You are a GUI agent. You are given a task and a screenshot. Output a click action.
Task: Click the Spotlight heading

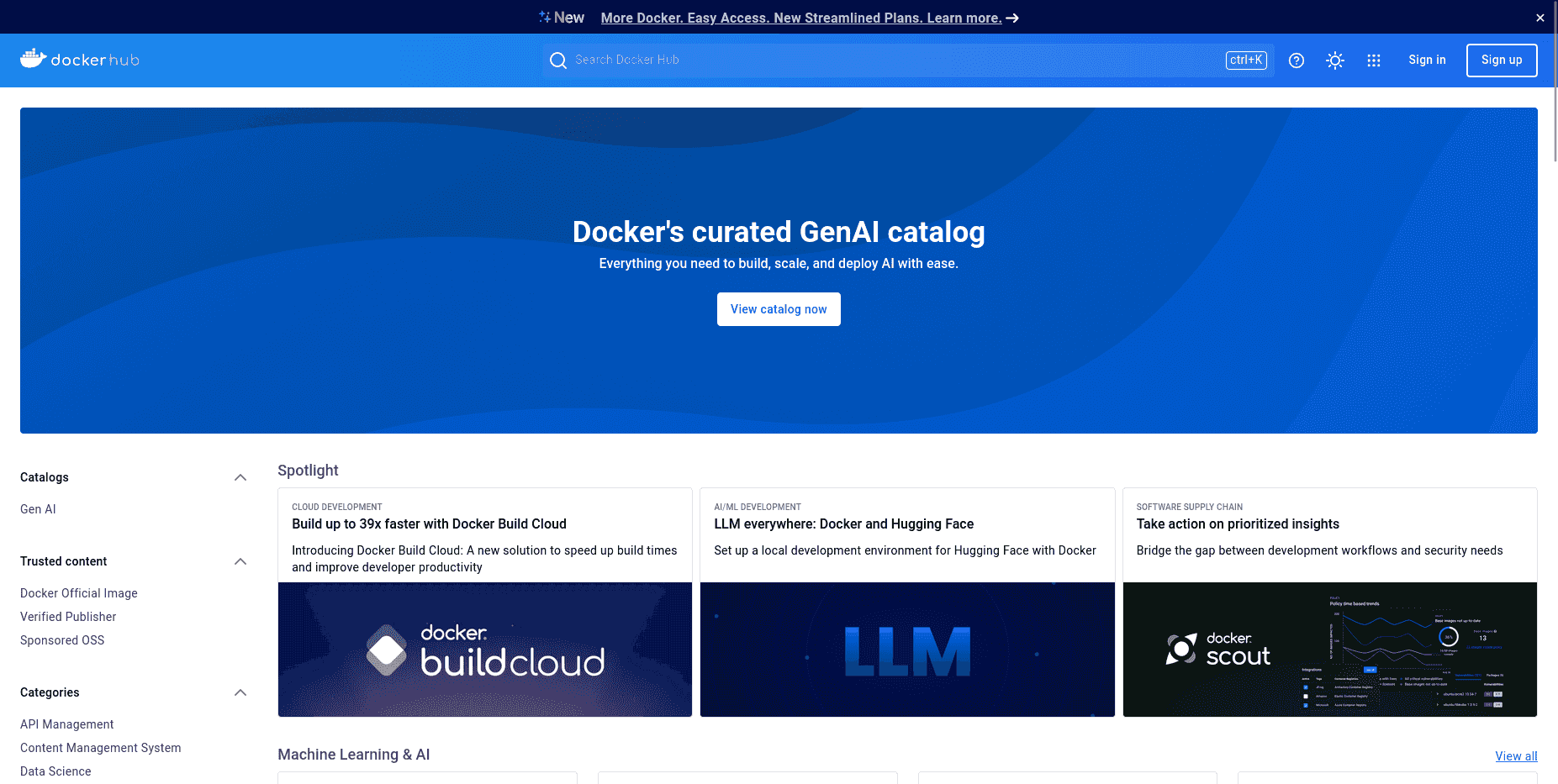pos(308,471)
